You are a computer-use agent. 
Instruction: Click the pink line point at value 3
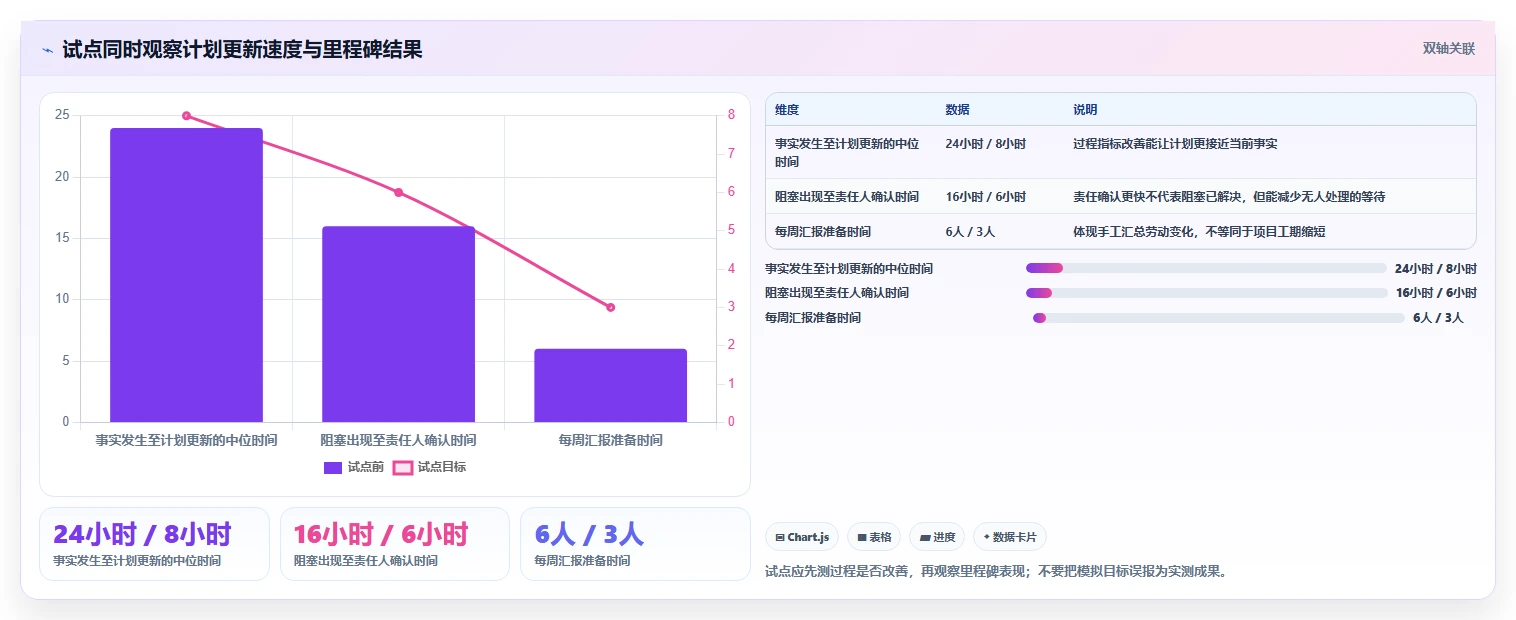610,307
